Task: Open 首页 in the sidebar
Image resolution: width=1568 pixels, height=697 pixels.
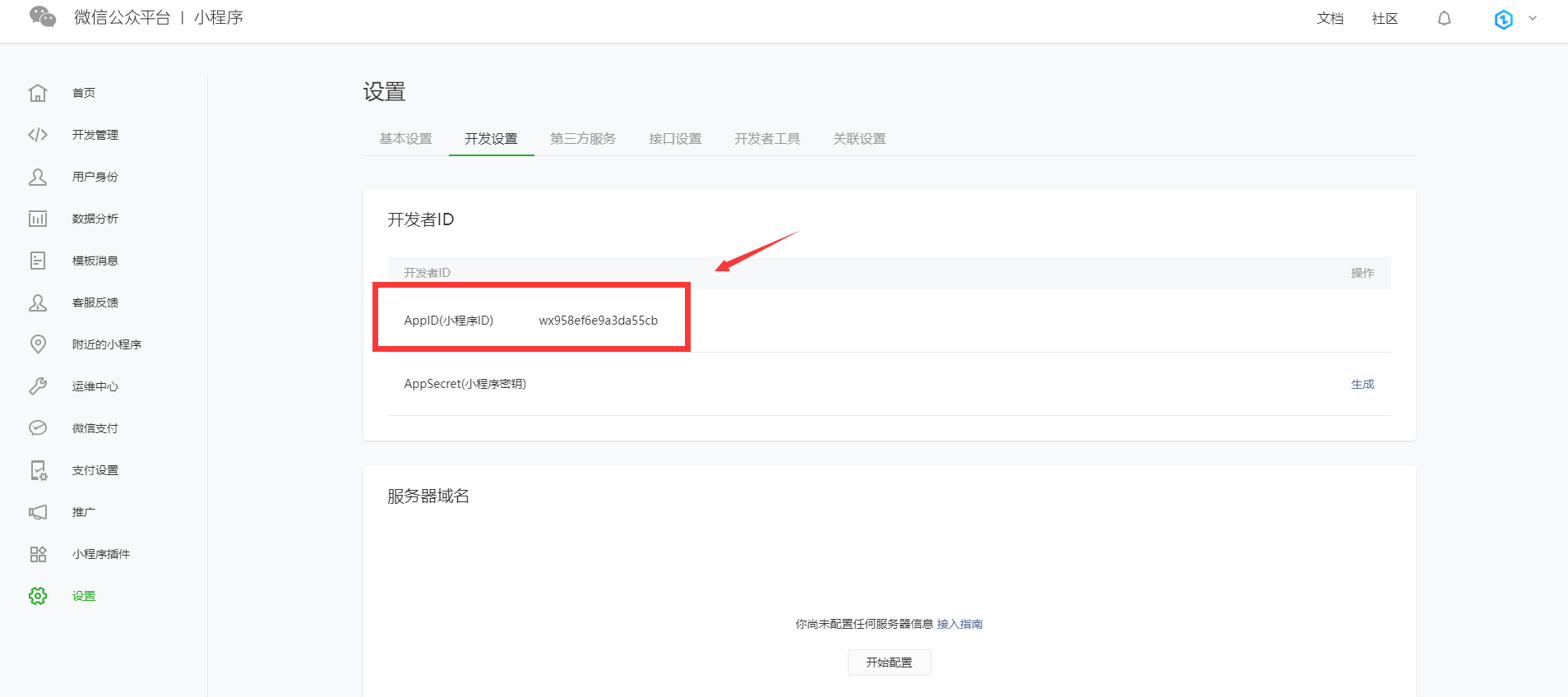Action: point(84,93)
